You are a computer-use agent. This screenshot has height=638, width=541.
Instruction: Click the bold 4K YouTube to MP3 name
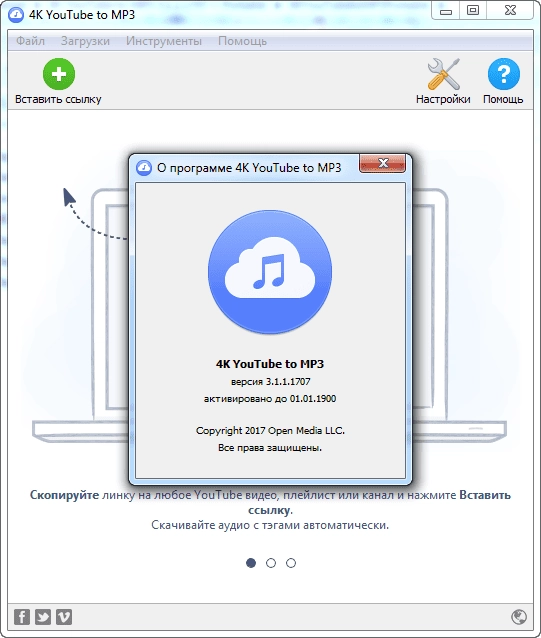coord(270,364)
